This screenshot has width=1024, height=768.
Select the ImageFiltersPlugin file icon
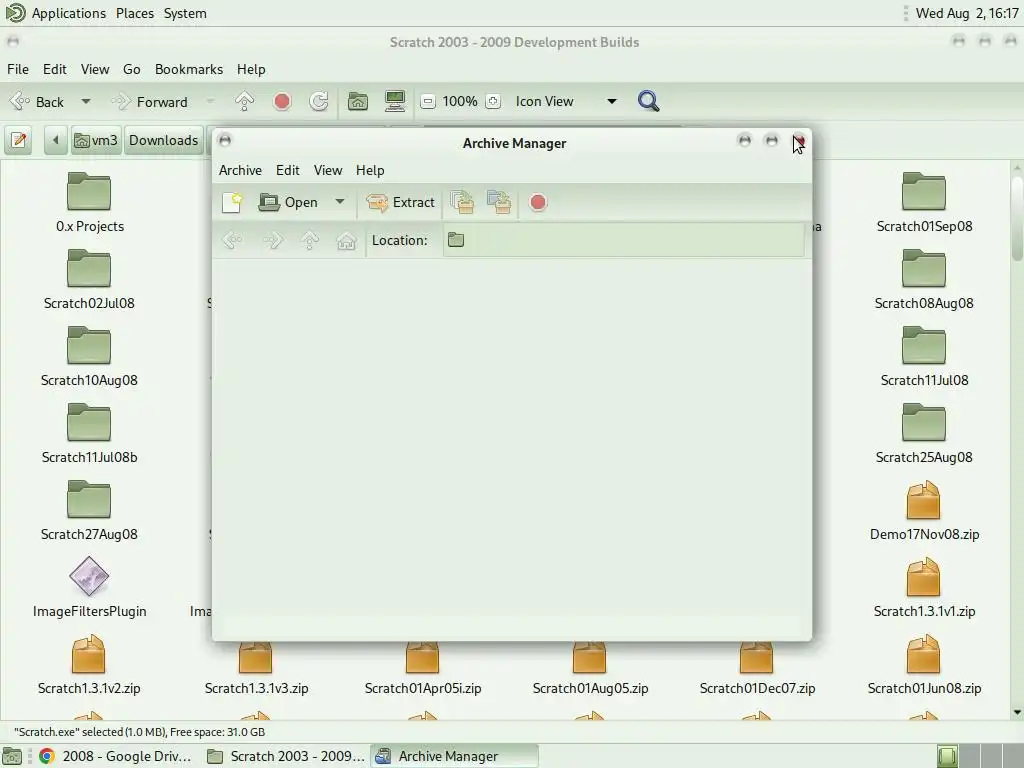(x=89, y=576)
